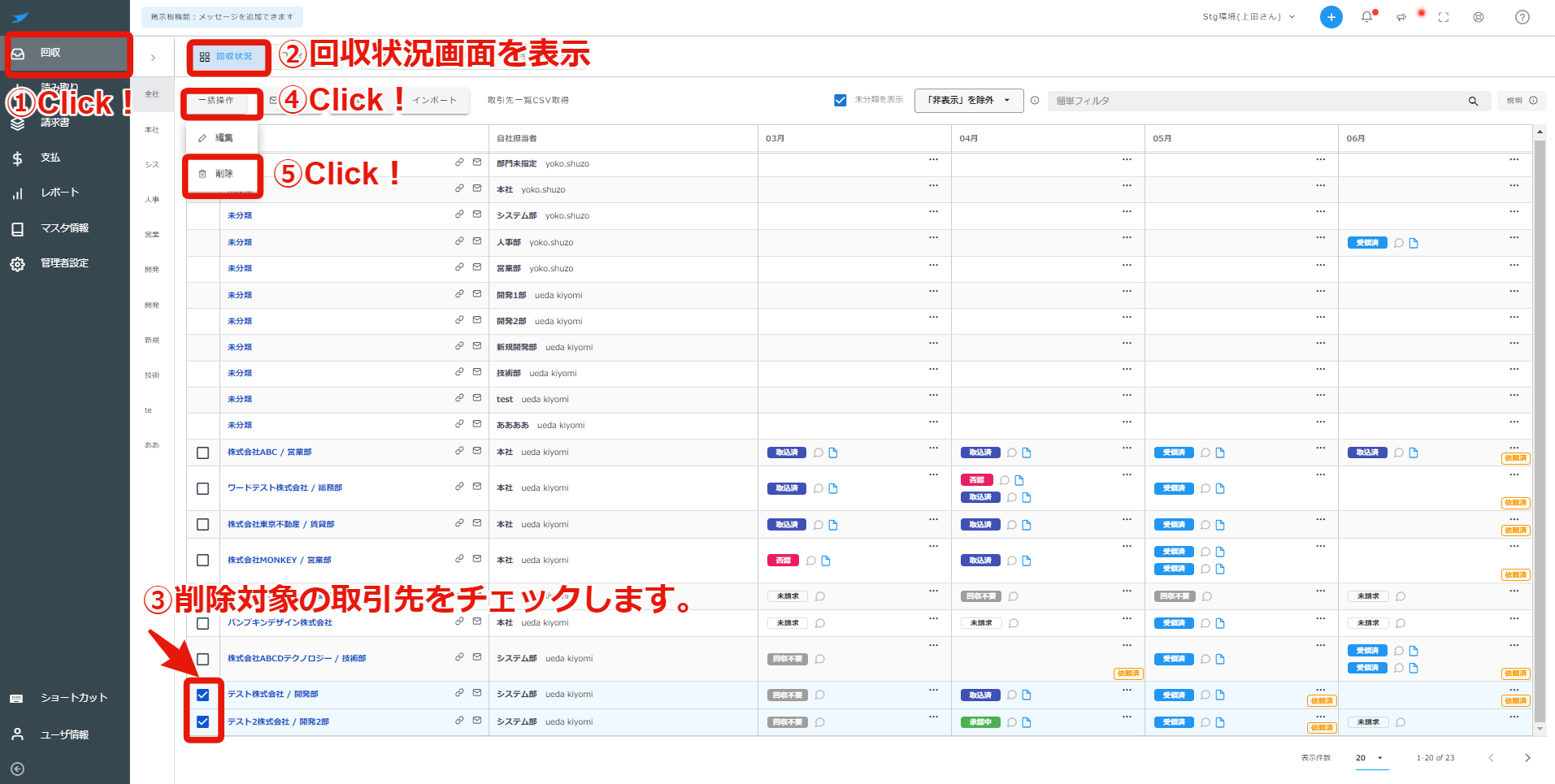This screenshot has width=1555, height=784.
Task: Uncheck the テスト2株式会社 / 開発2部 row checkbox
Action: 203,721
